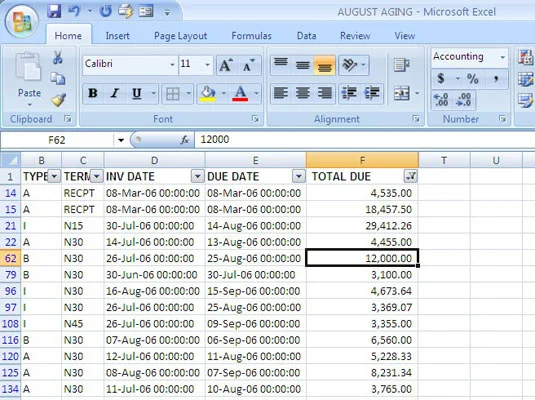Image resolution: width=535 pixels, height=400 pixels.
Task: Toggle Bold formatting
Action: pos(93,93)
